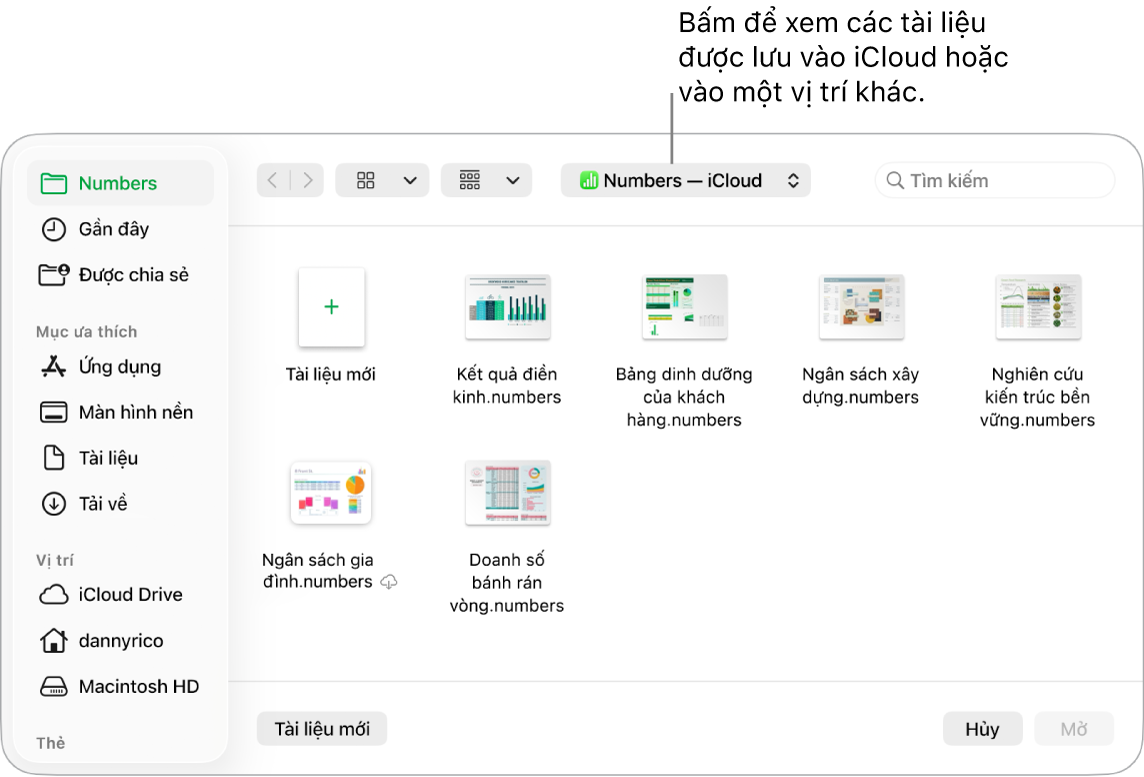
Task: Expand the view mode dropdown chevron
Action: tap(410, 180)
